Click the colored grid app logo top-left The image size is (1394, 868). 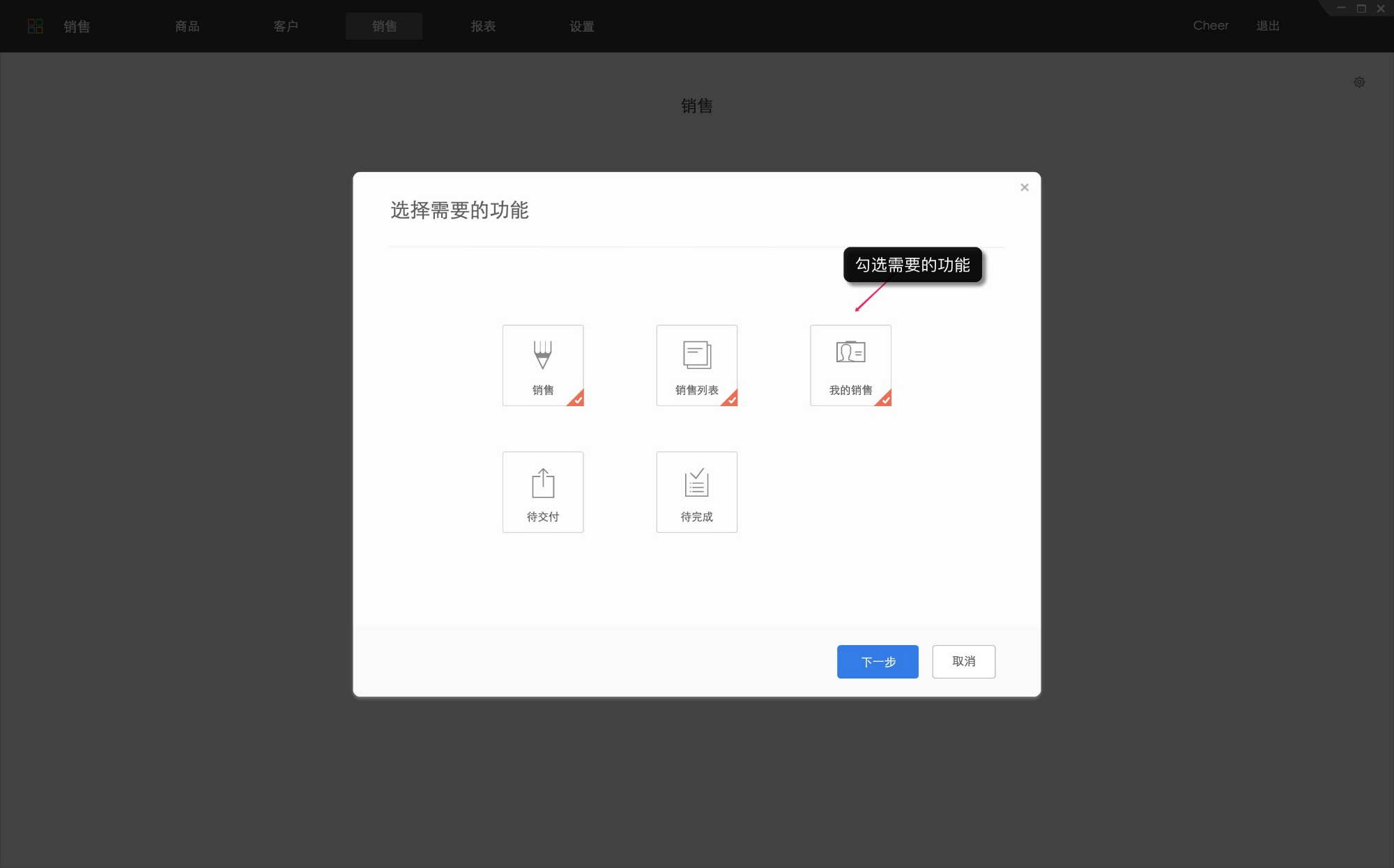click(x=36, y=26)
